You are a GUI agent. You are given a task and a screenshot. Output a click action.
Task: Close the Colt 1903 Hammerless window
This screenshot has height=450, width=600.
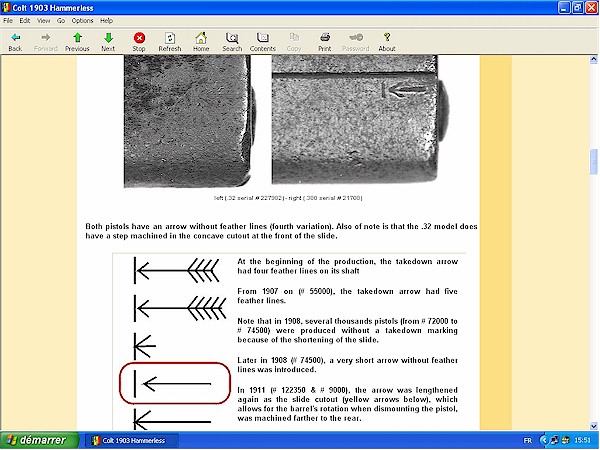coord(592,8)
